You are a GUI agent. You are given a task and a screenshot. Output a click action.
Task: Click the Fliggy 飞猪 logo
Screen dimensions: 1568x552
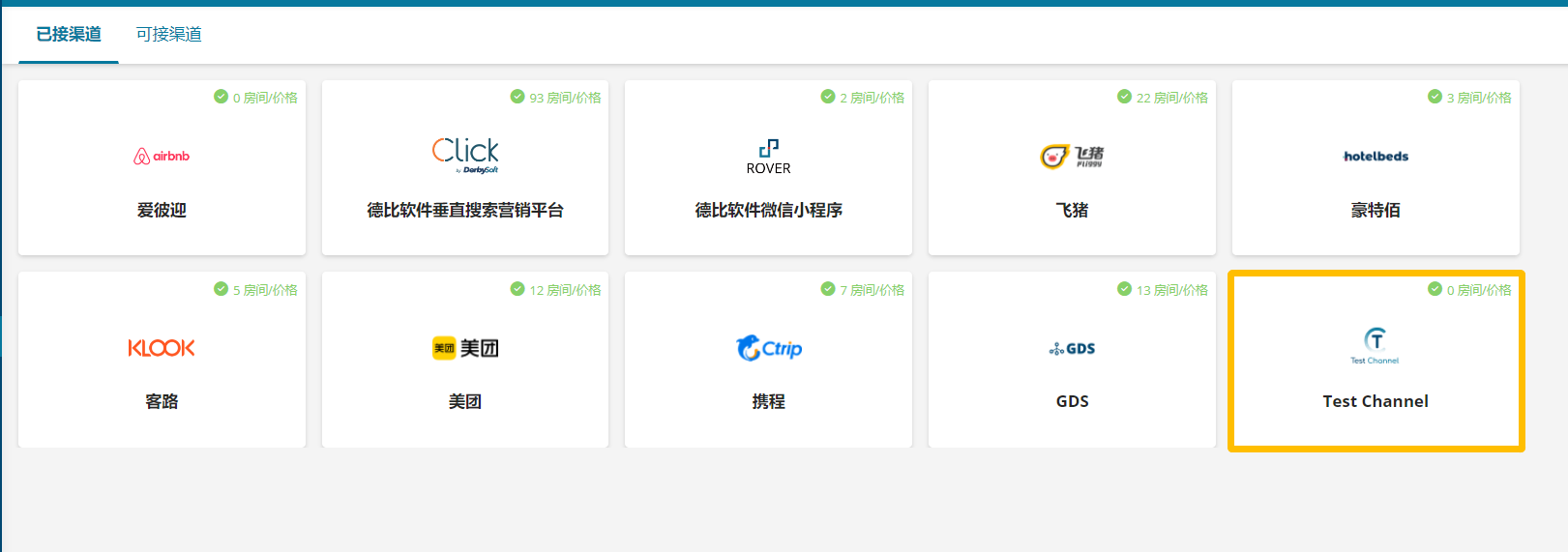pyautogui.click(x=1072, y=156)
